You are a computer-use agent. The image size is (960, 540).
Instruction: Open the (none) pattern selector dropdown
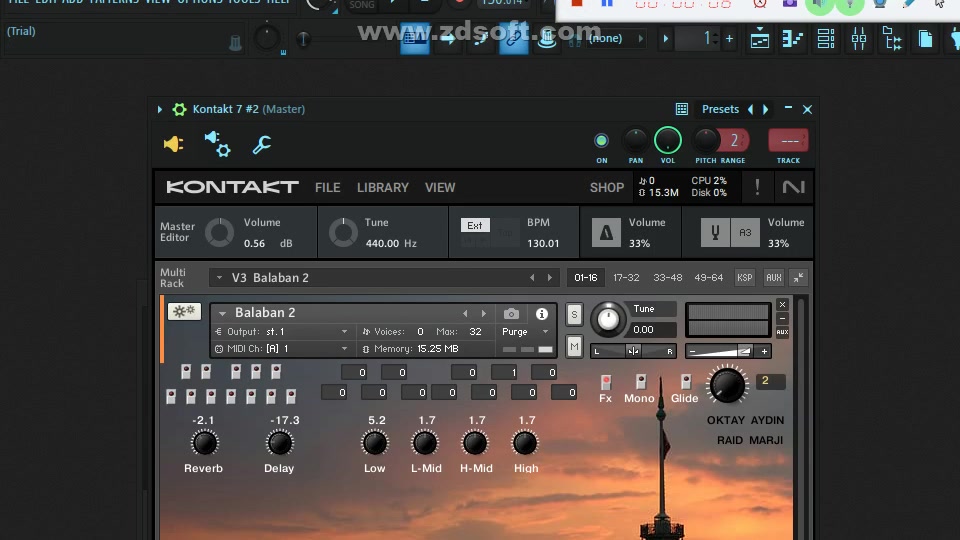coord(616,39)
